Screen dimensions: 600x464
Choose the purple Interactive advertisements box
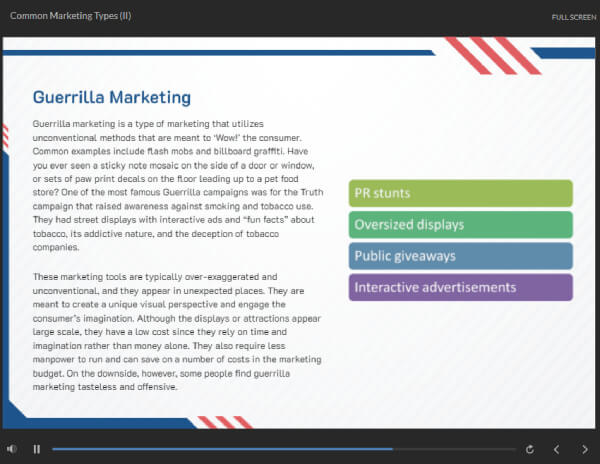460,287
